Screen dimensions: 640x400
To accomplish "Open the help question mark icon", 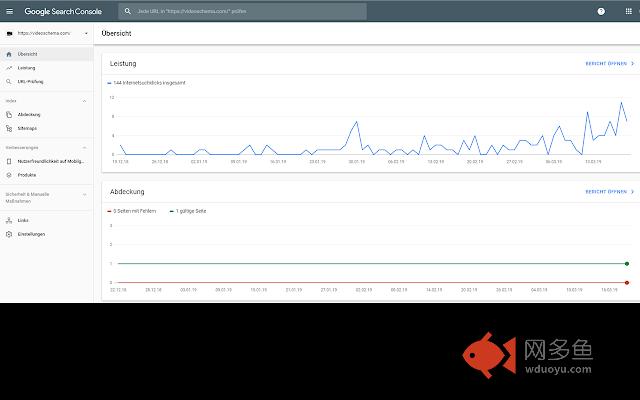I will 601,11.
